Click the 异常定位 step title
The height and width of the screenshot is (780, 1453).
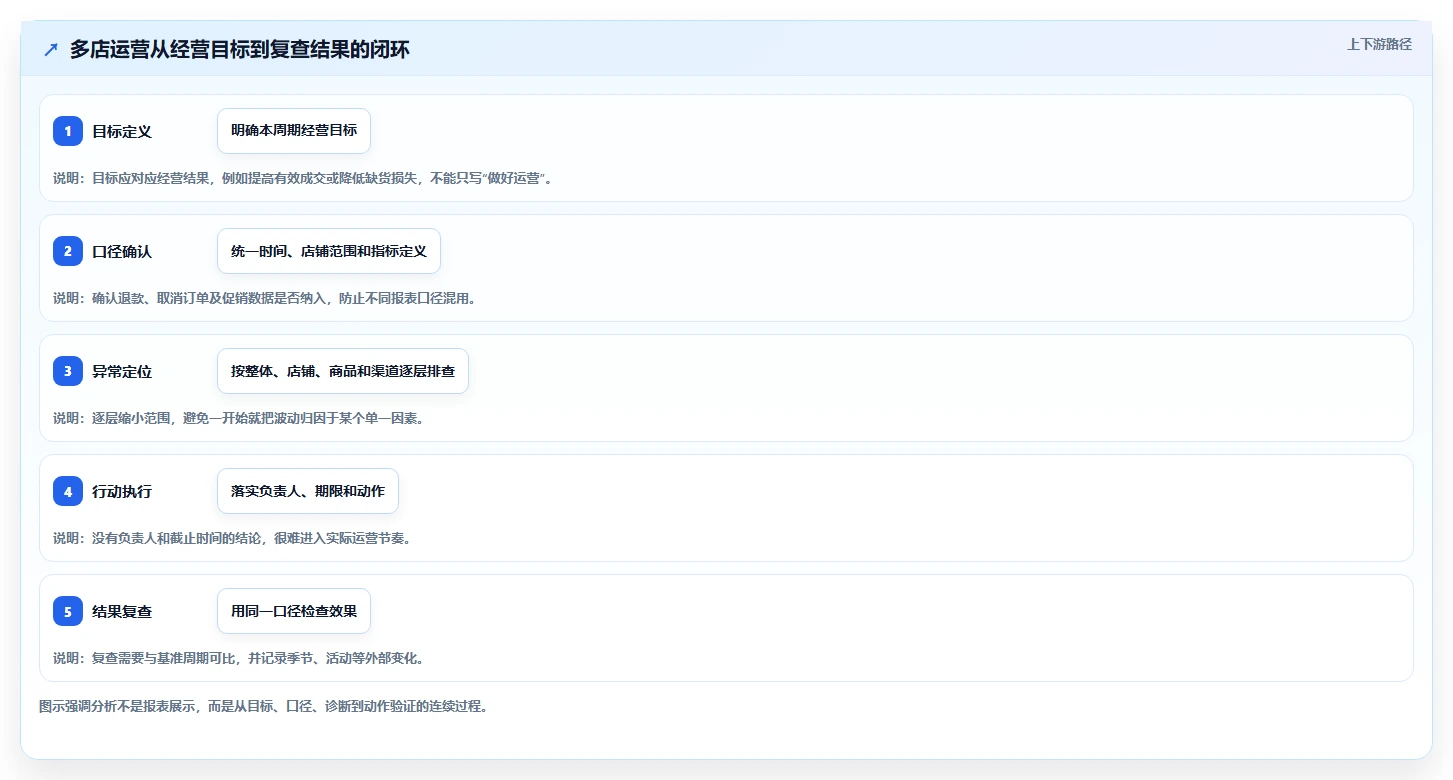122,371
